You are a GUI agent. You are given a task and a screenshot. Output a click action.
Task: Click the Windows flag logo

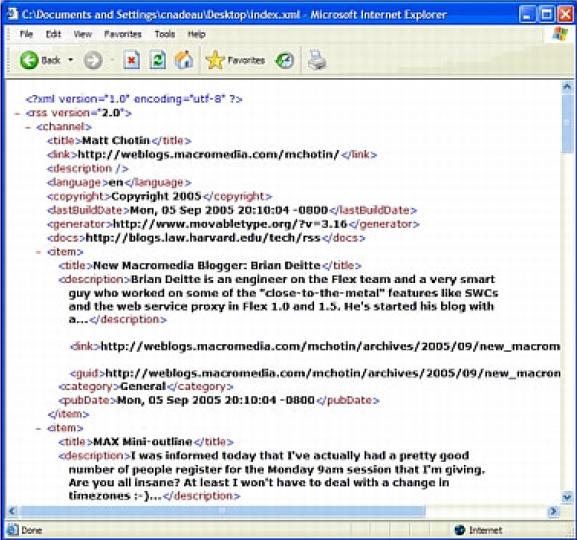tap(560, 33)
